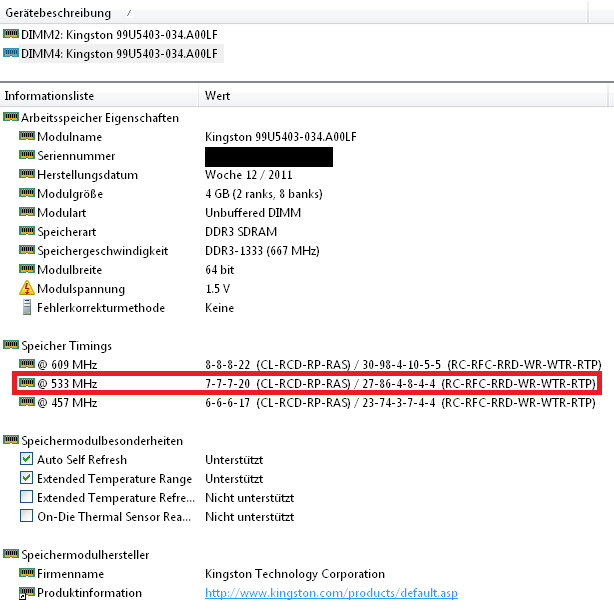Viewport: 614px width, 612px height.
Task: Click the Speichermodulhersteller section icon
Action: pyautogui.click(x=11, y=554)
